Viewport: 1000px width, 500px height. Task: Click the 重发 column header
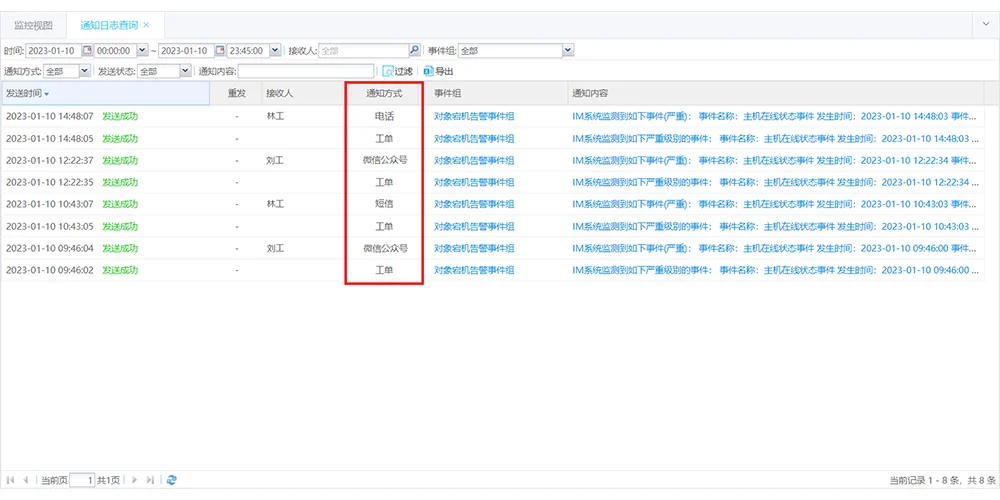coord(237,94)
